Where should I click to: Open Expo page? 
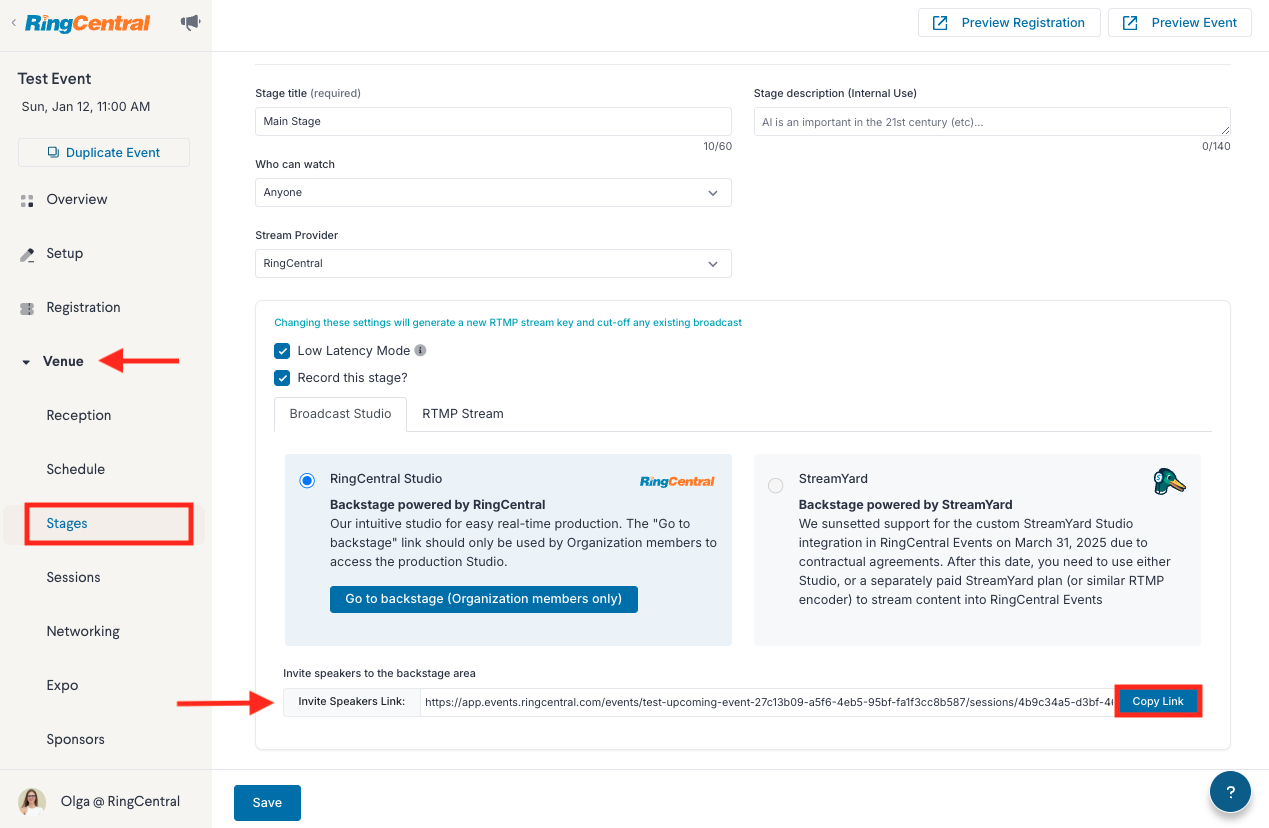(62, 685)
